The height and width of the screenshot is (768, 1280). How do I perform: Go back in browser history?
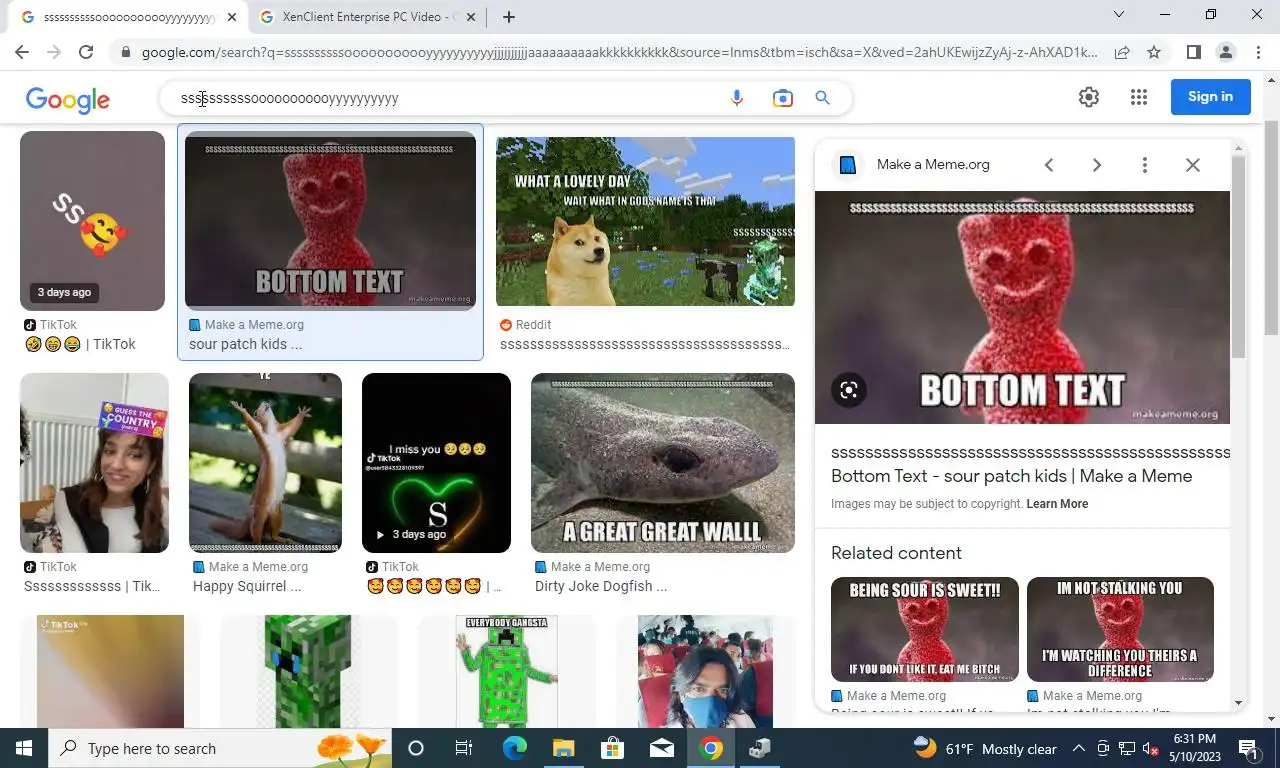pos(22,52)
